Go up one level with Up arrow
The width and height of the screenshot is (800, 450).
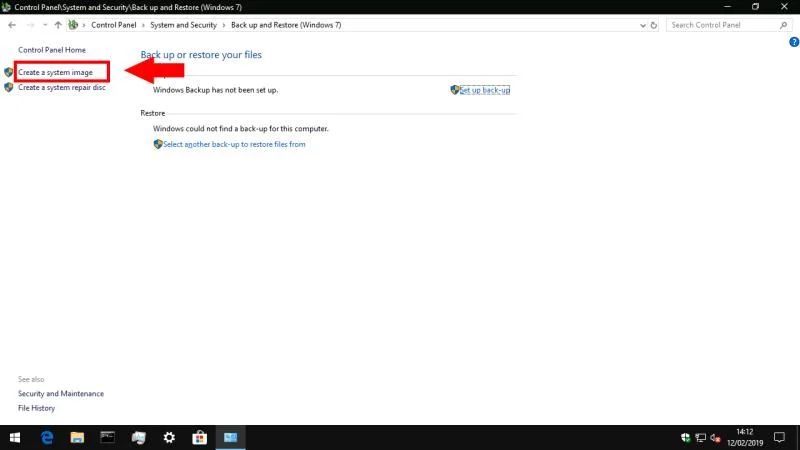tap(58, 25)
